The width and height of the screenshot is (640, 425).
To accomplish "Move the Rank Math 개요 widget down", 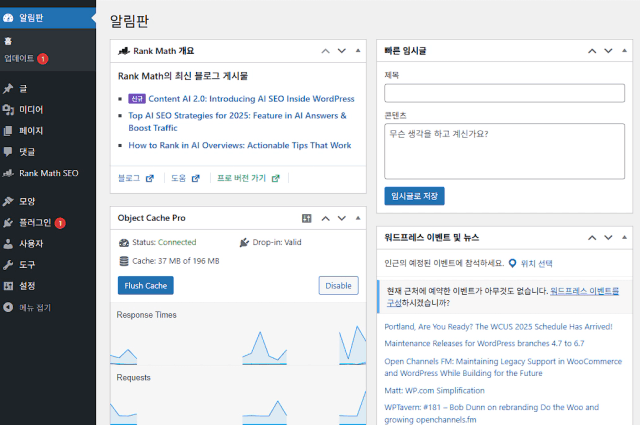I will pos(342,51).
